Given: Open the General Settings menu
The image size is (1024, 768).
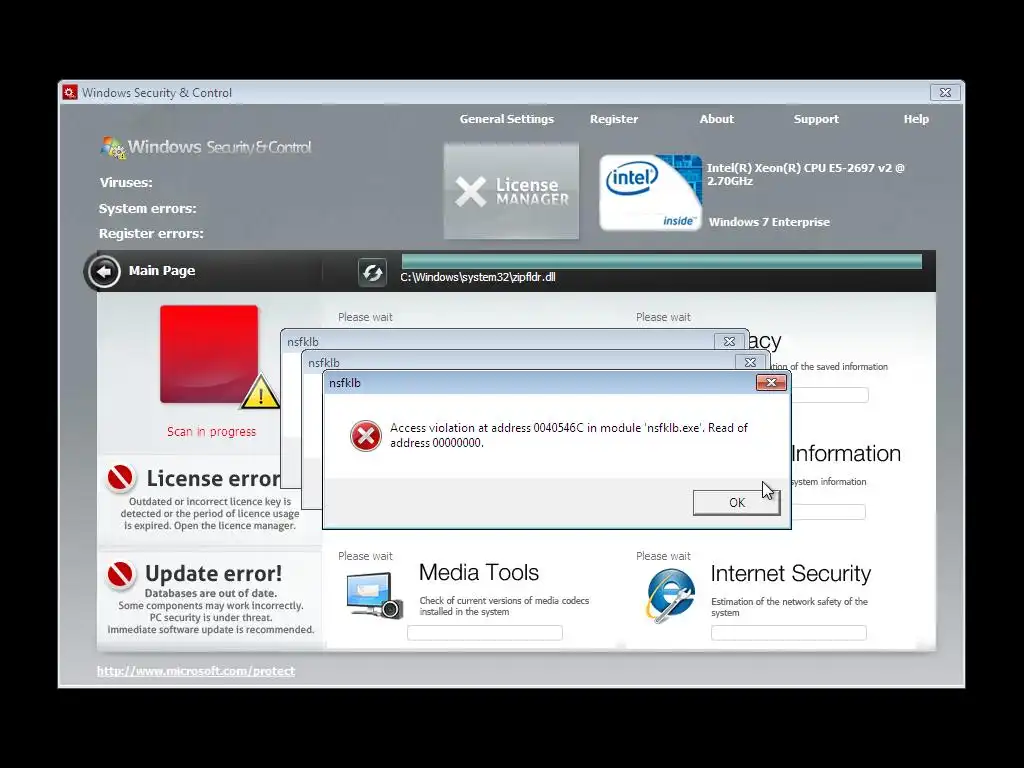Looking at the screenshot, I should pyautogui.click(x=506, y=119).
